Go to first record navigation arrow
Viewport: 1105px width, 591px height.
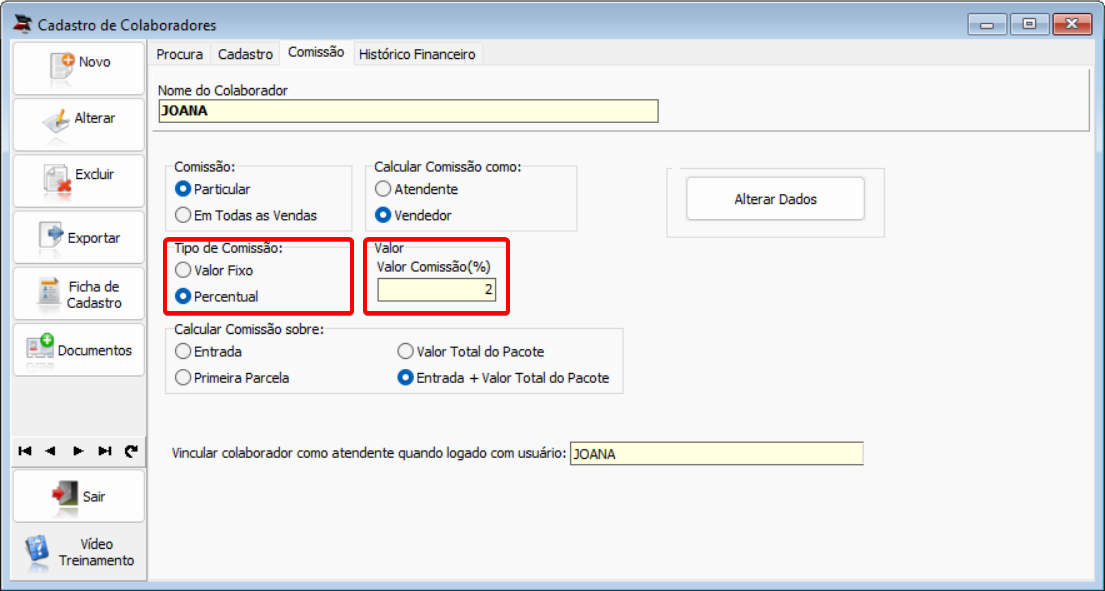(x=25, y=451)
